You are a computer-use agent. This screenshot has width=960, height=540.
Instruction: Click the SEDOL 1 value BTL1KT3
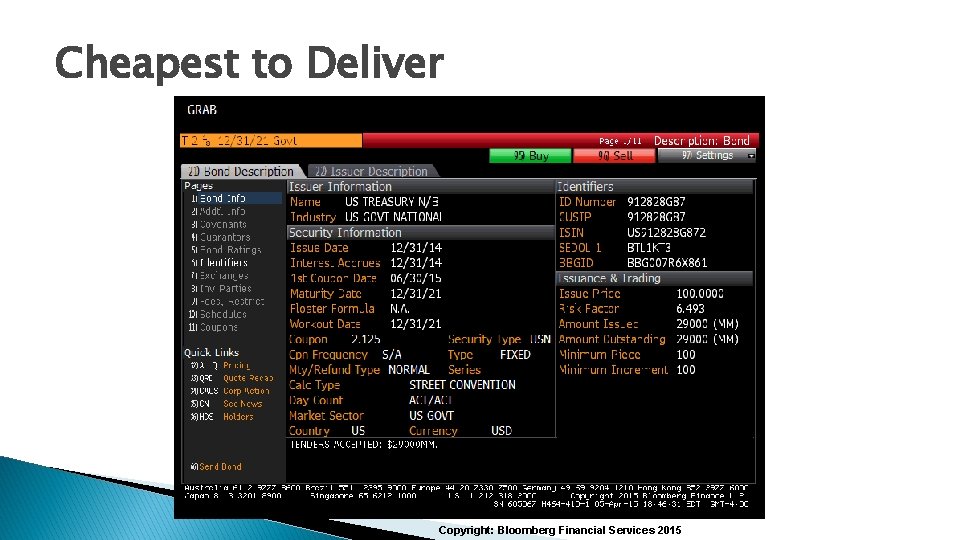point(649,248)
